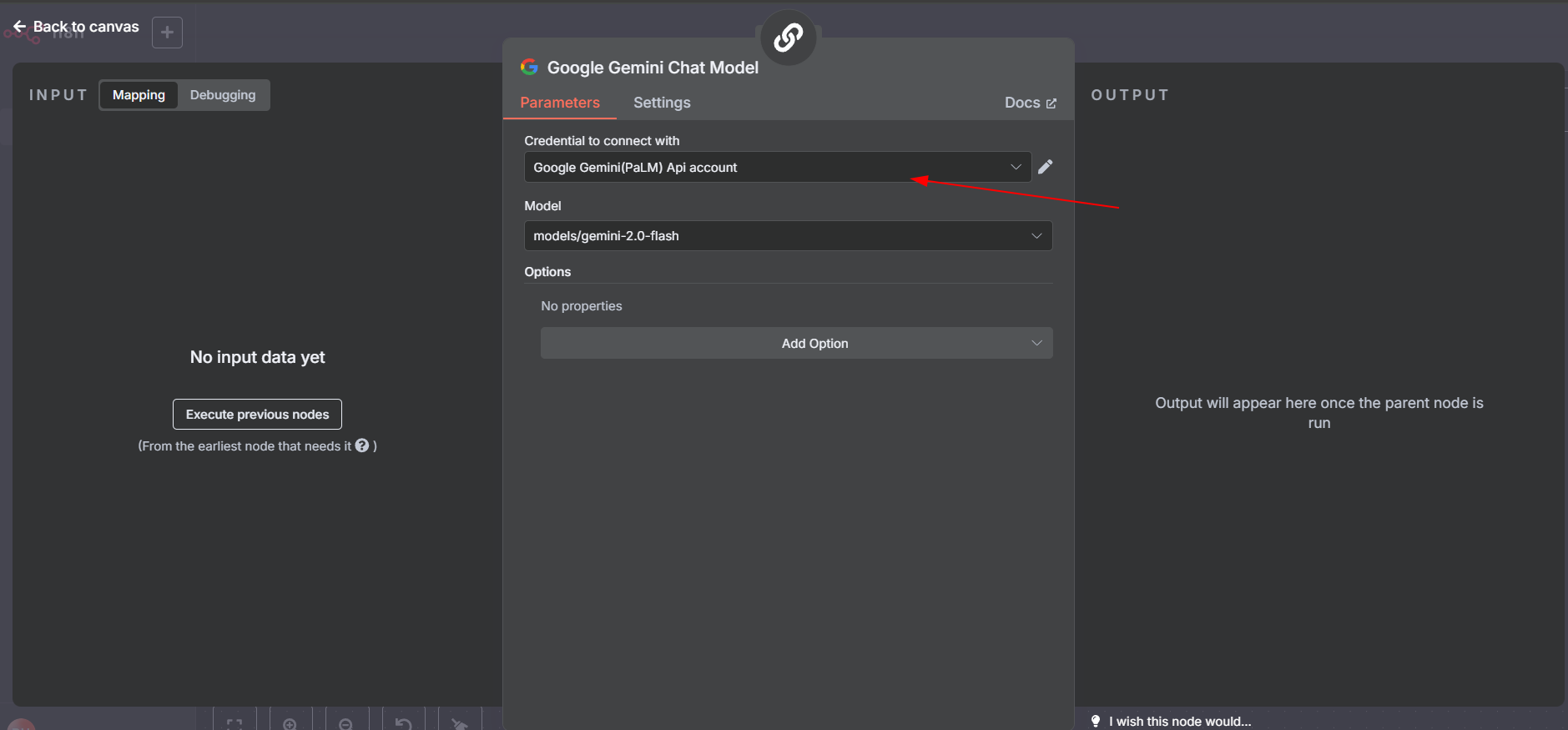Click the node title Google Gemini Chat Model
This screenshot has height=730, width=1568.
(x=653, y=68)
